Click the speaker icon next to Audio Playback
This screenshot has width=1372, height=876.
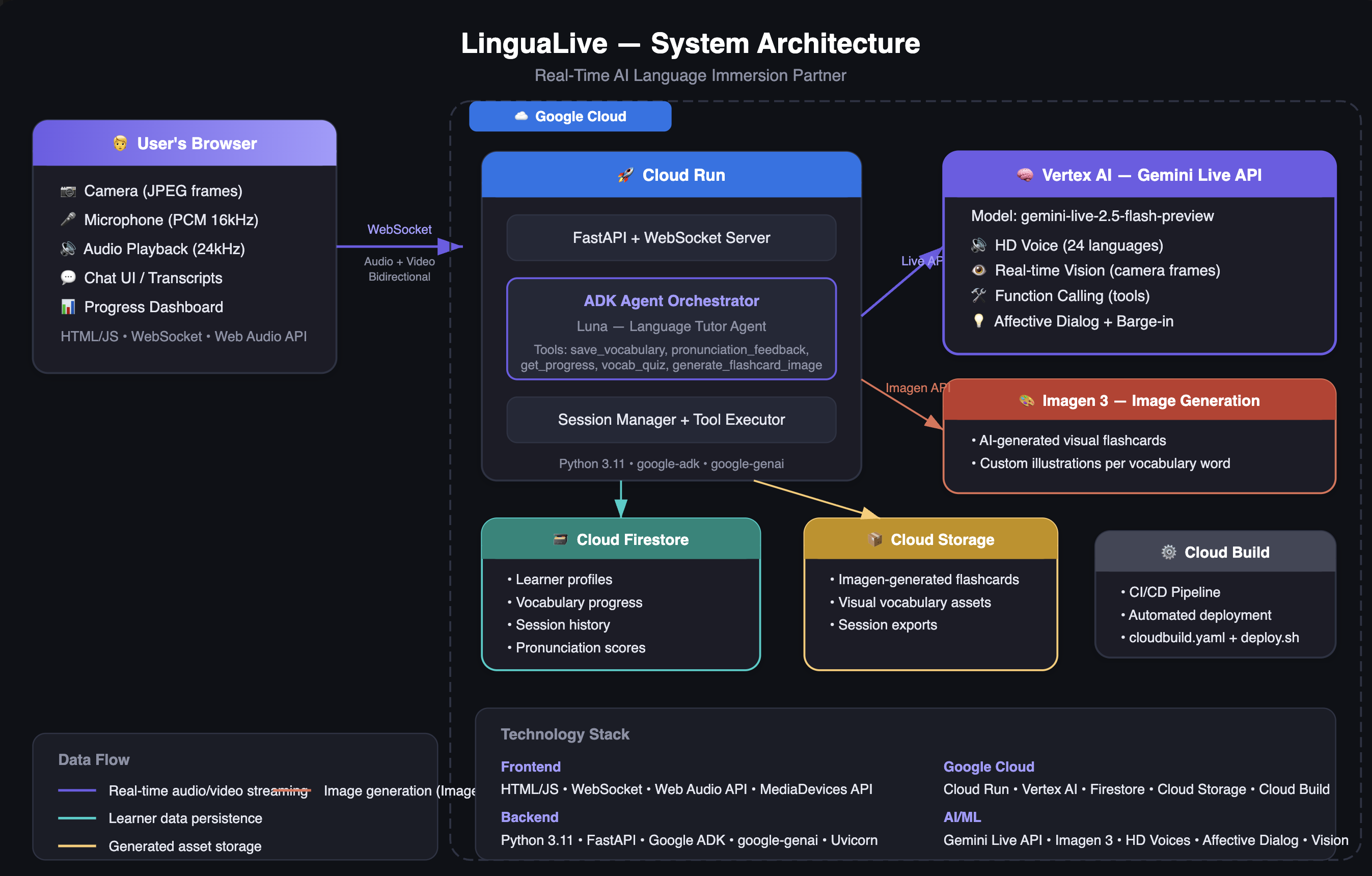(68, 249)
